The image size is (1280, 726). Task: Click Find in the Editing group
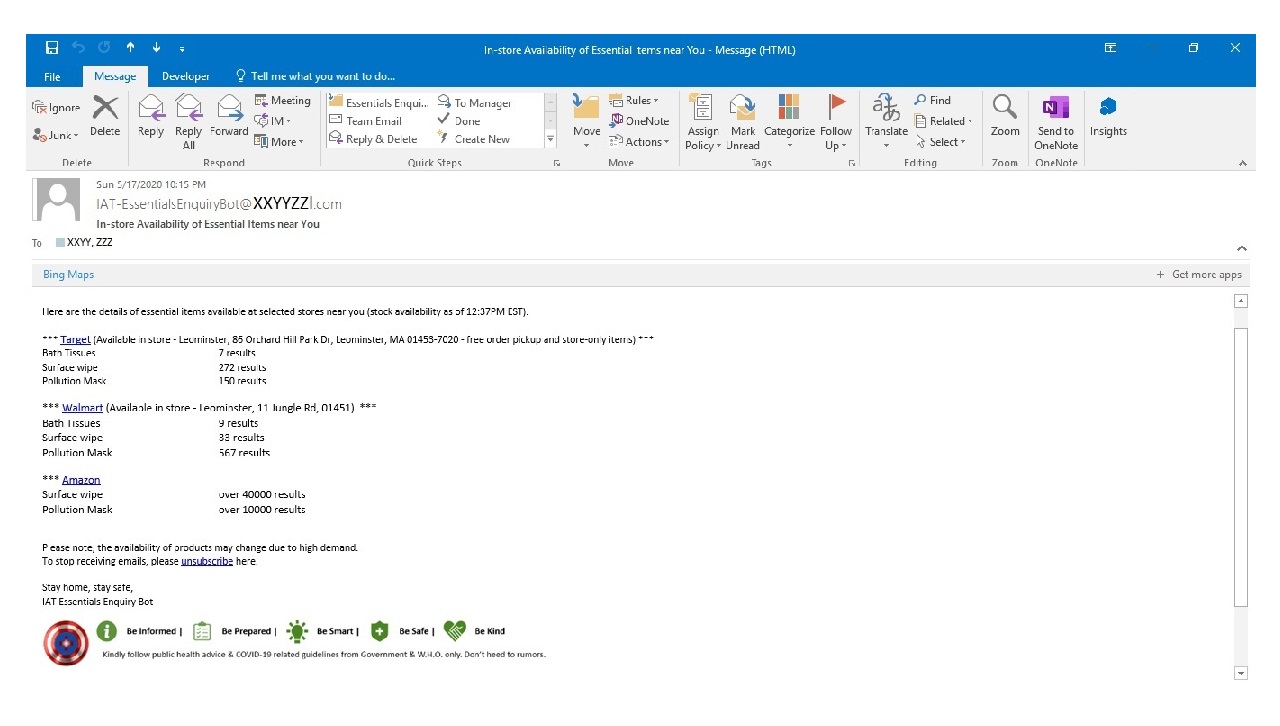coord(933,100)
